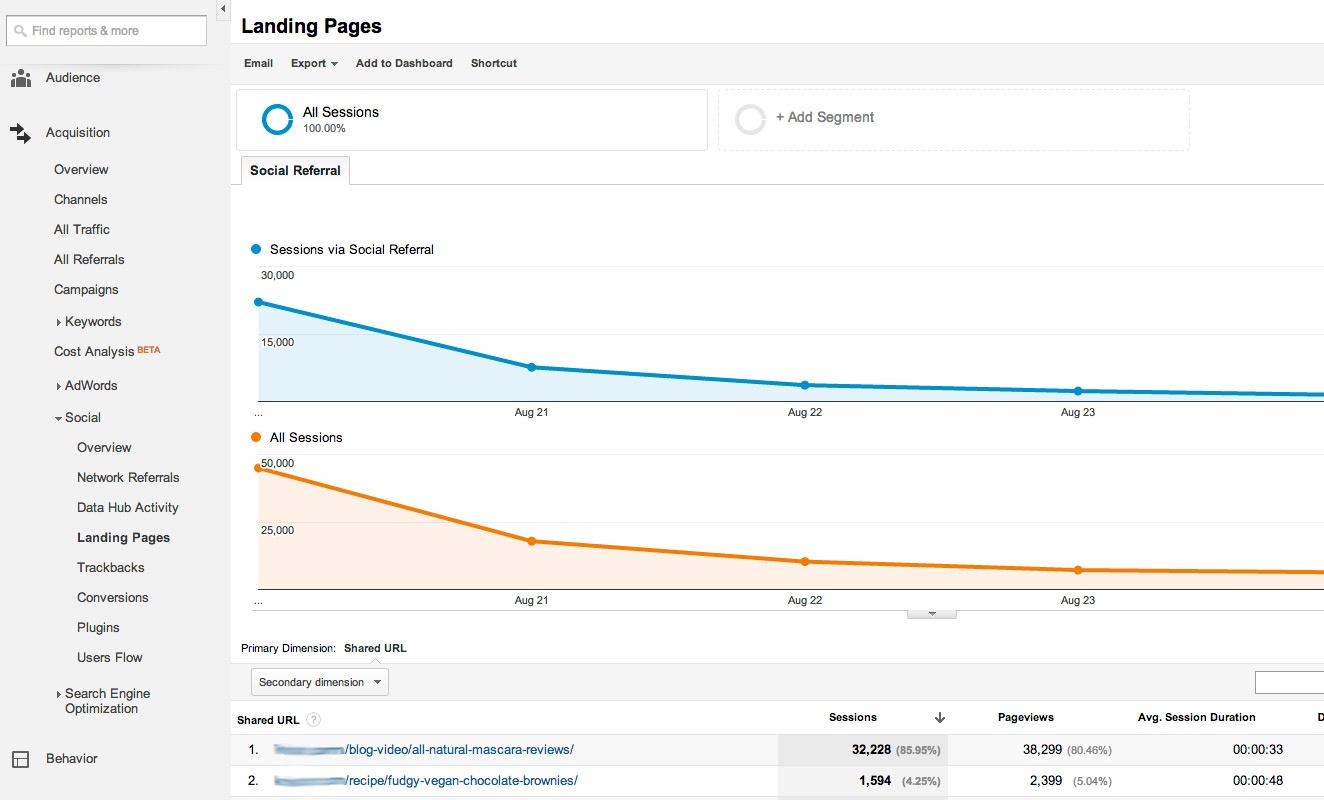Click the Add Segment circle toggle

click(750, 118)
